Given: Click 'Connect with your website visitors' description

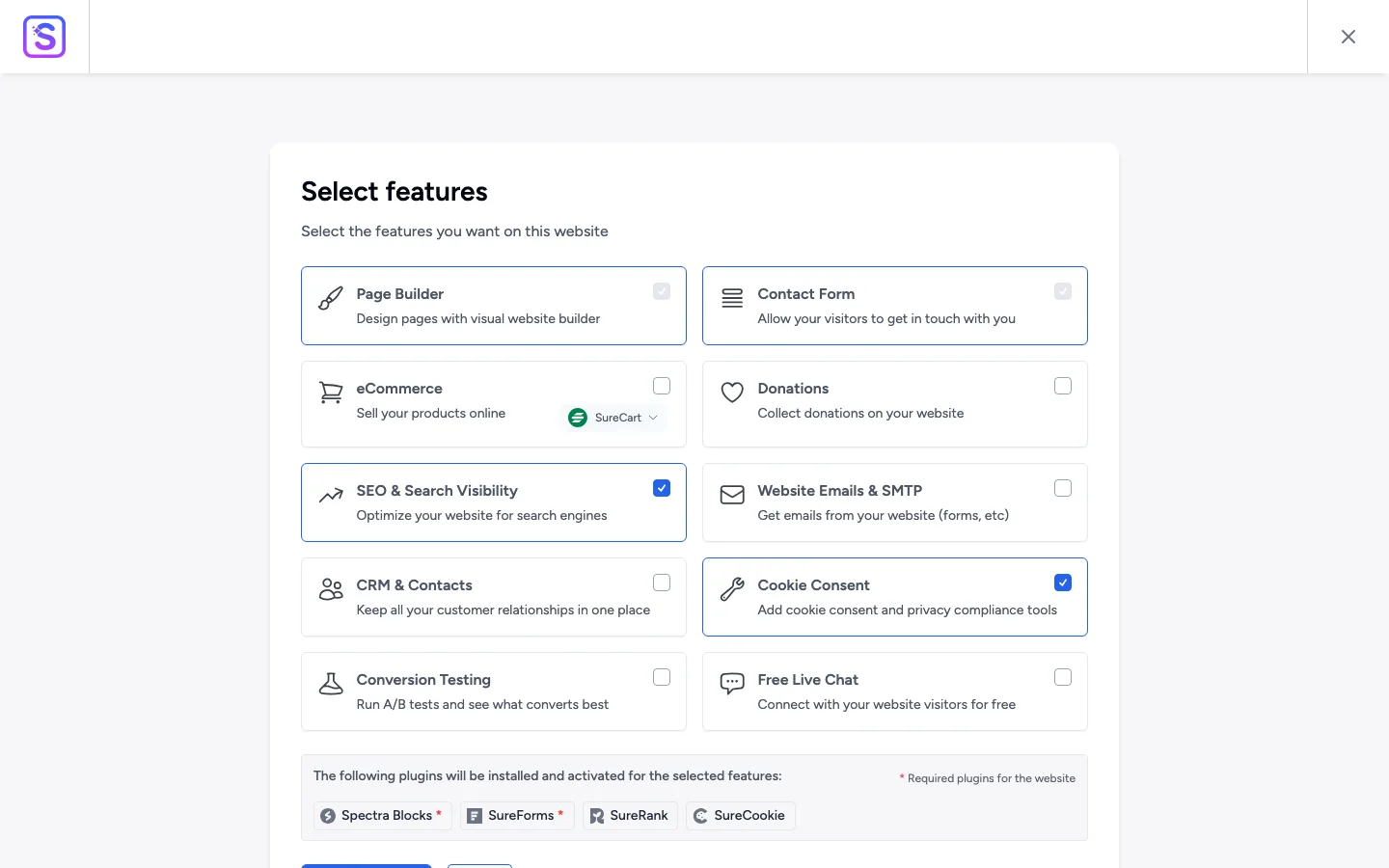Looking at the screenshot, I should [886, 705].
